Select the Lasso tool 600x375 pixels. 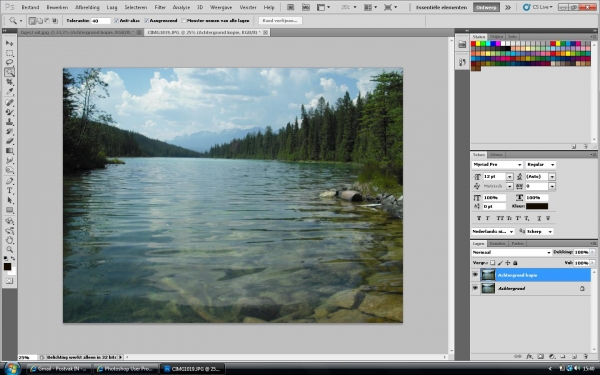(x=10, y=62)
